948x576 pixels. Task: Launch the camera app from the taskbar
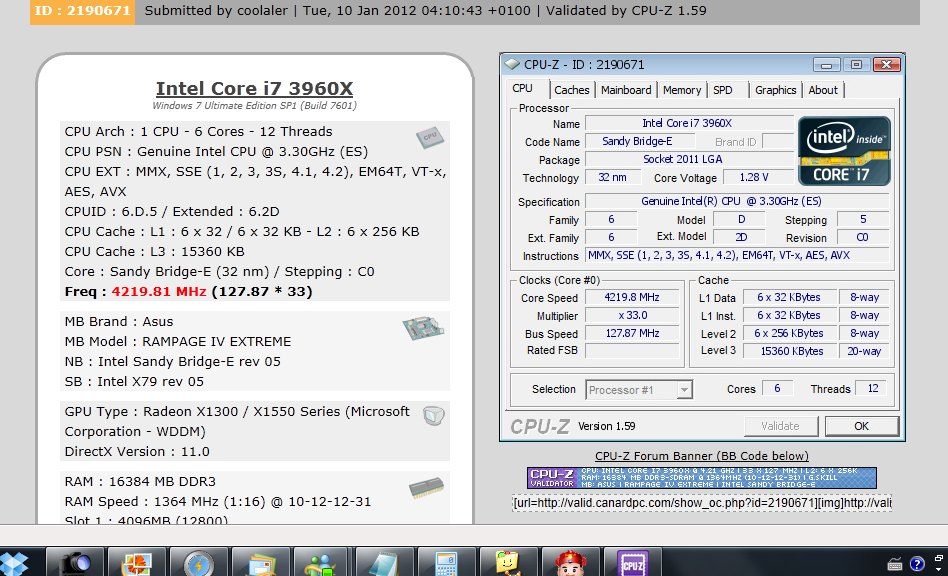75,562
